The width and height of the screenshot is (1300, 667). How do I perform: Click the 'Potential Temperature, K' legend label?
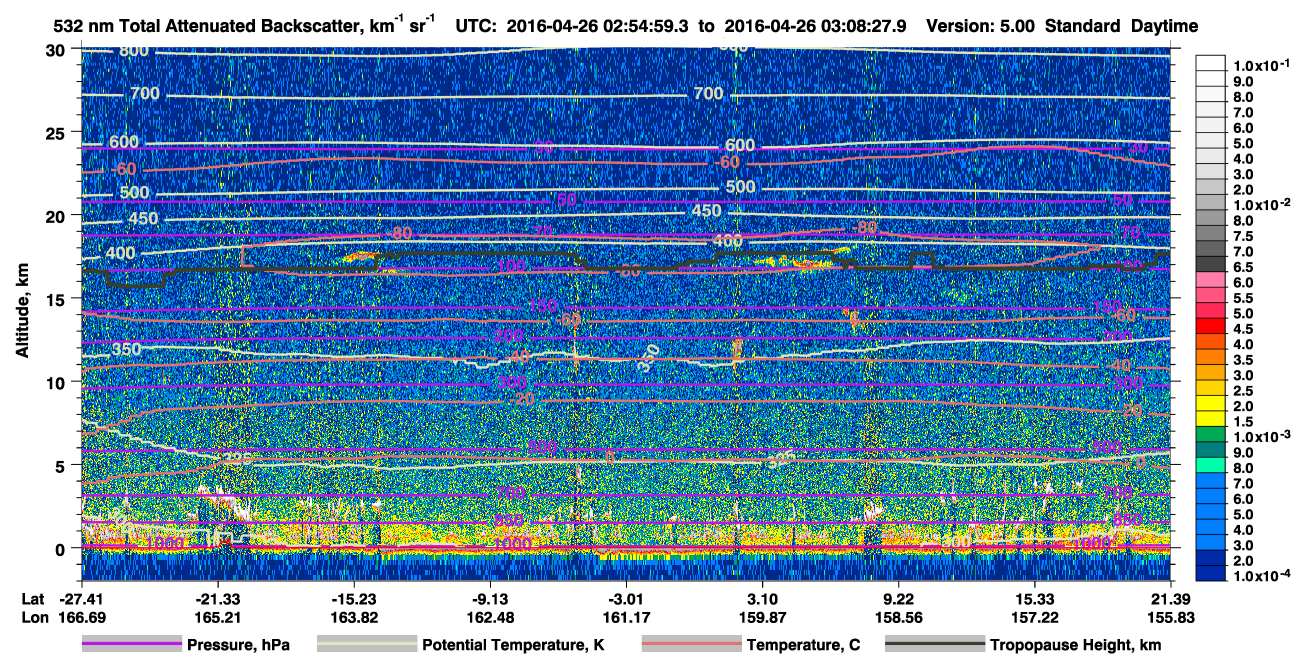pyautogui.click(x=513, y=645)
